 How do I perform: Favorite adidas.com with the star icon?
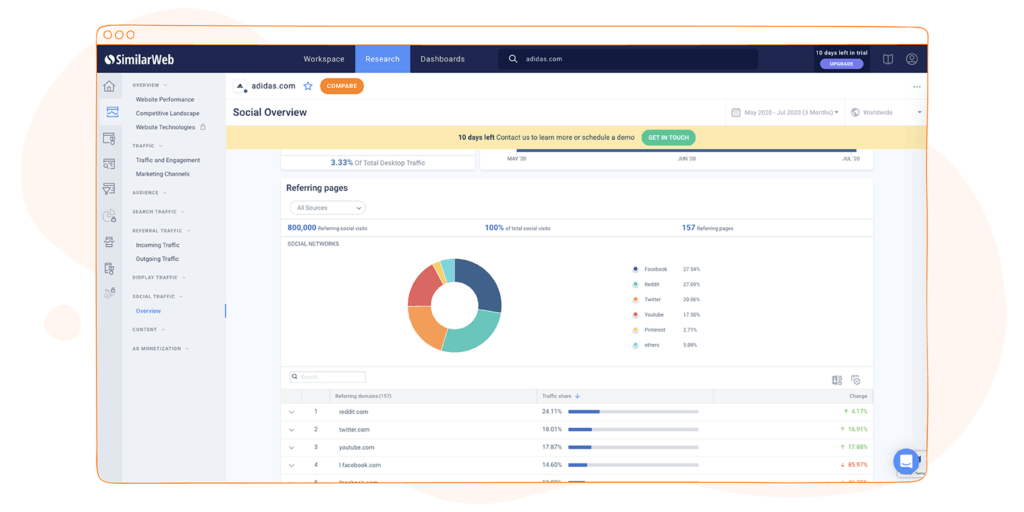[308, 86]
